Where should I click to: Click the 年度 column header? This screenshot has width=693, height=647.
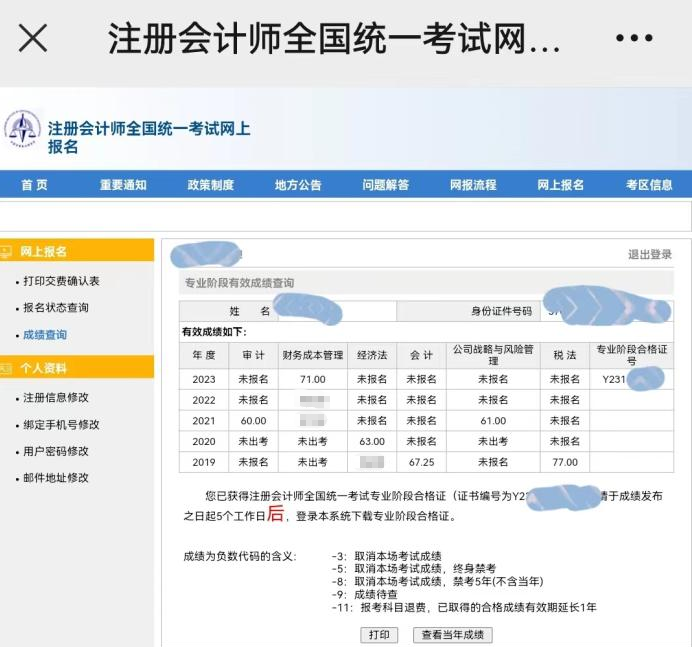point(204,355)
